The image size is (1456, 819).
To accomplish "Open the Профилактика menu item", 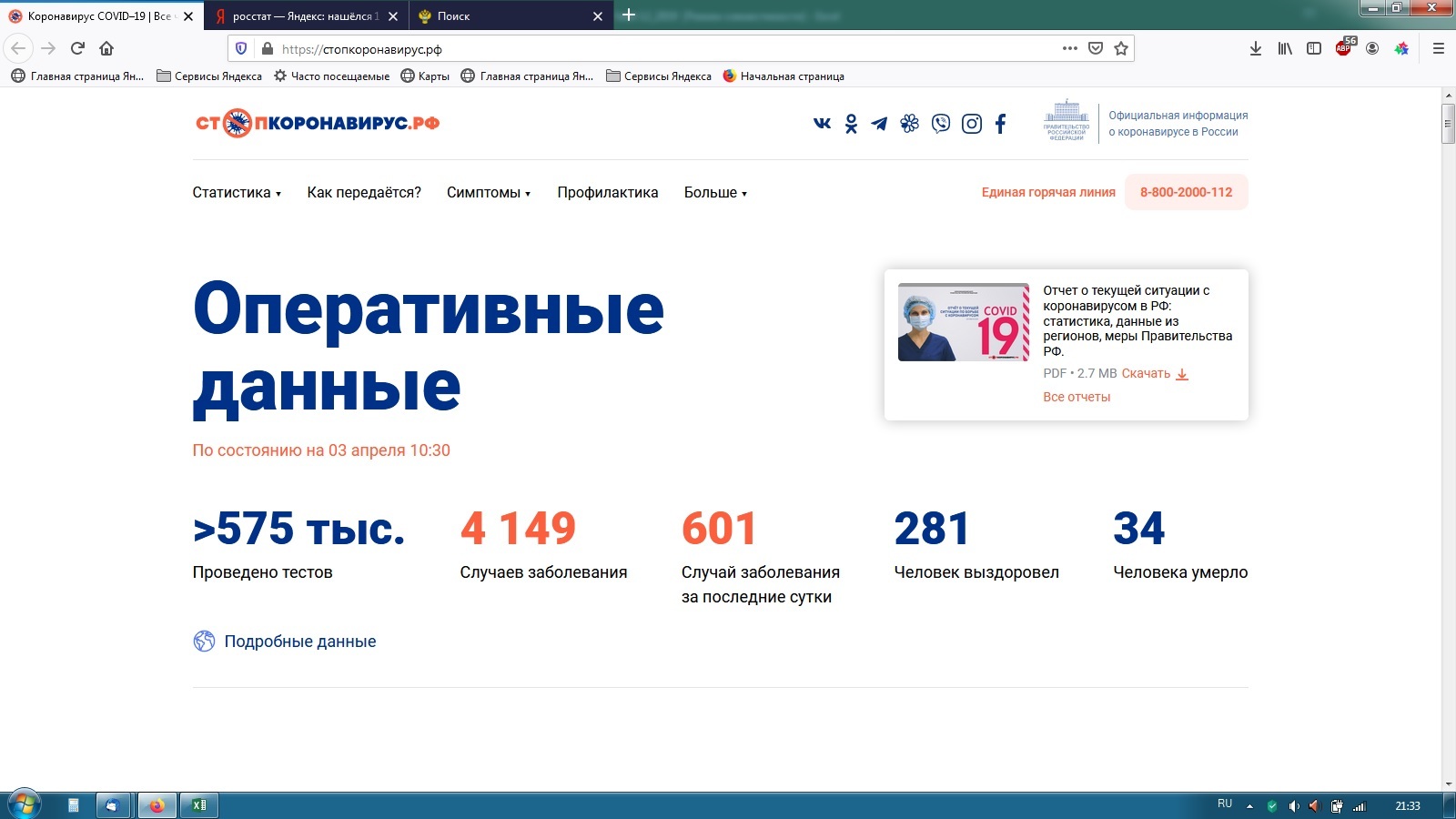I will point(608,192).
